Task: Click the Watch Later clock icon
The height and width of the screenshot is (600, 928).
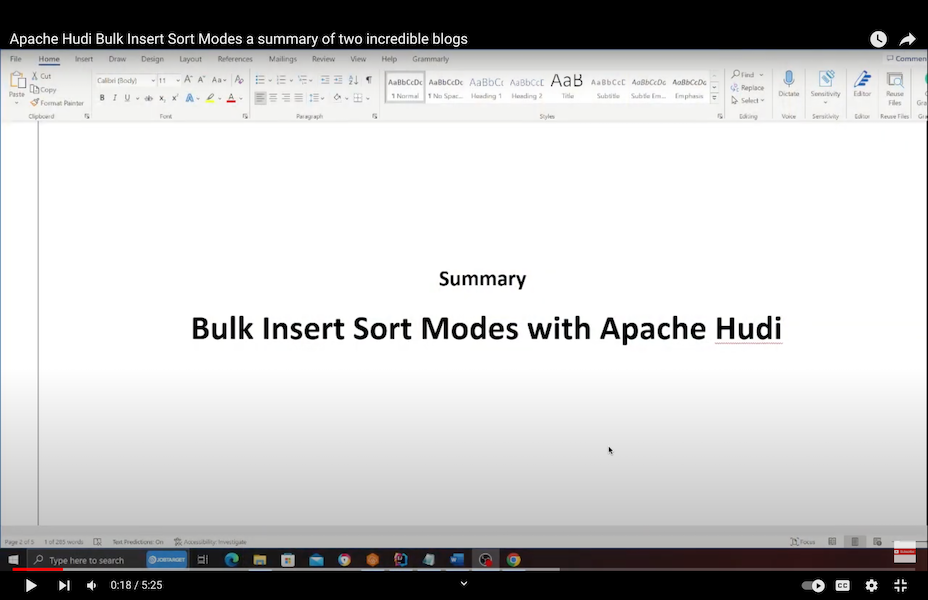Action: pyautogui.click(x=878, y=39)
